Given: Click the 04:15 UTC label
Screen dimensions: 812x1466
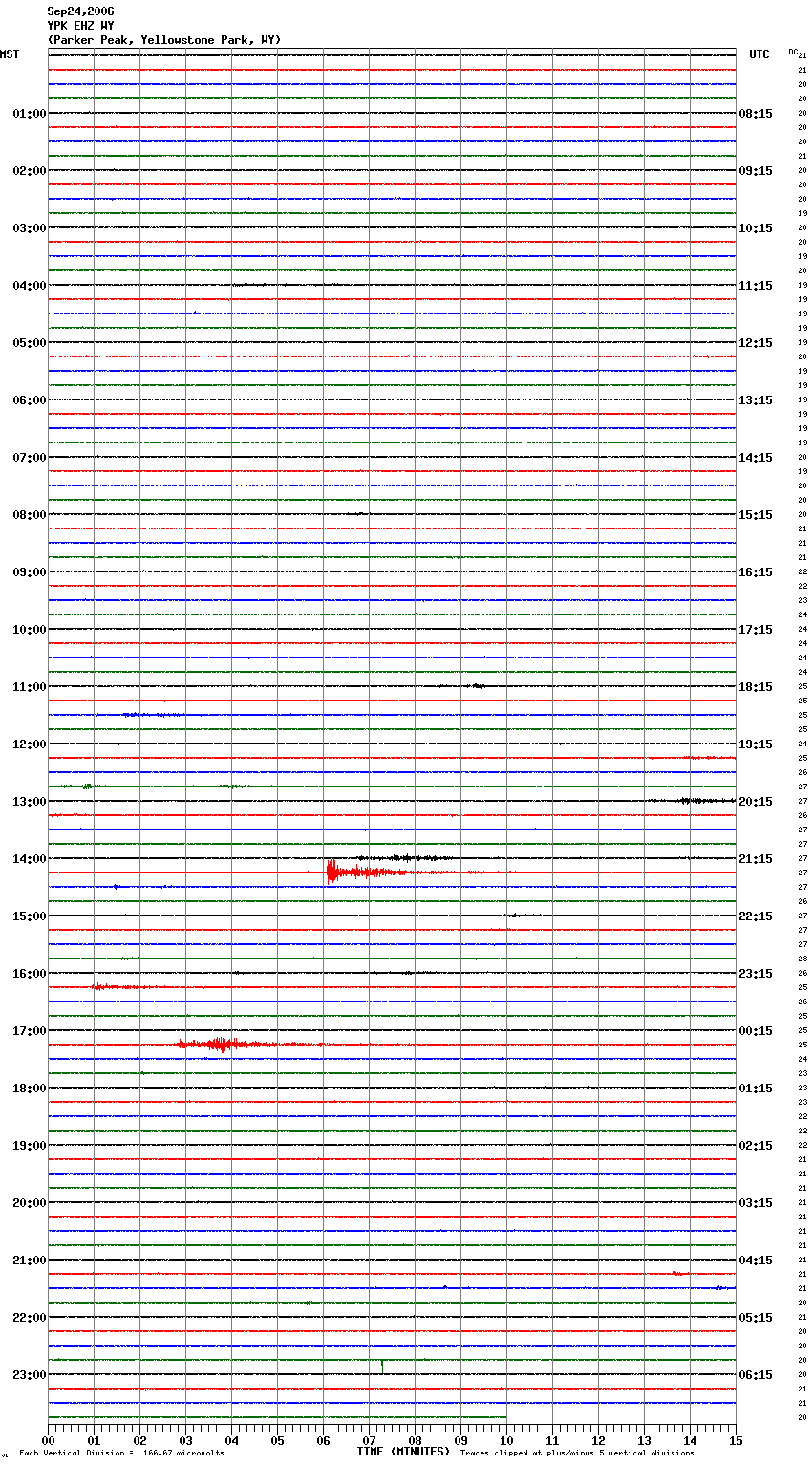Looking at the screenshot, I should tap(756, 1261).
